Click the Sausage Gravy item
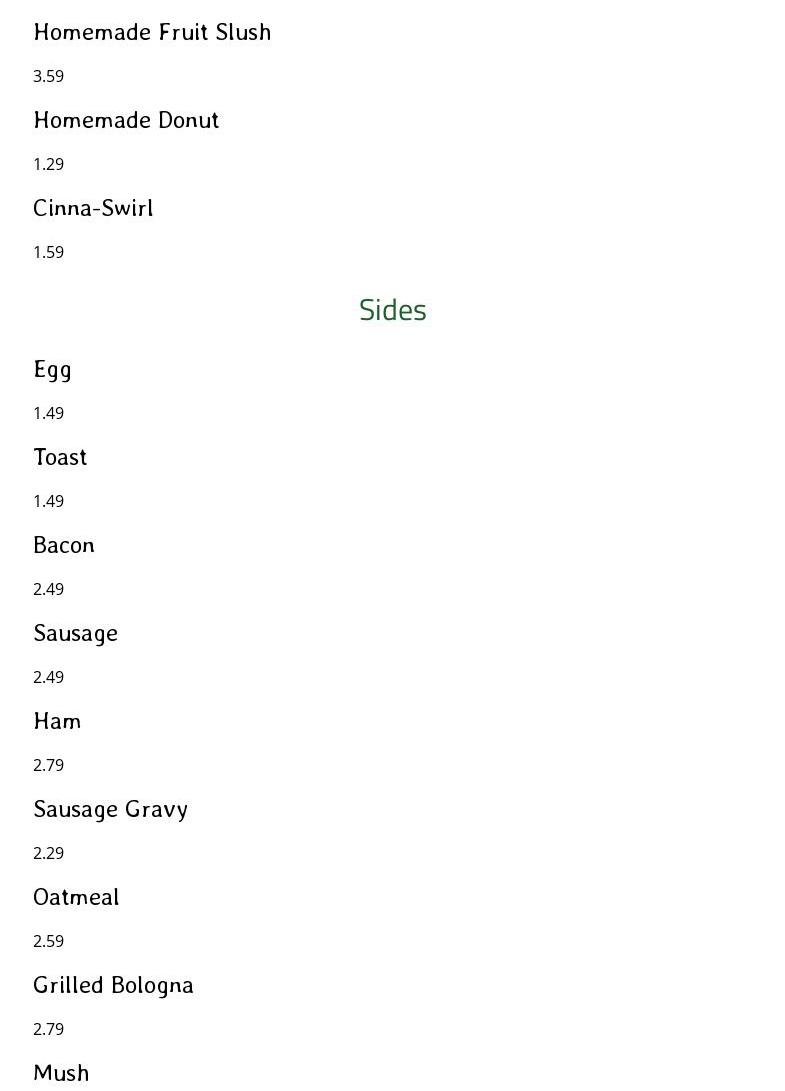The width and height of the screenshot is (785, 1091). [110, 809]
